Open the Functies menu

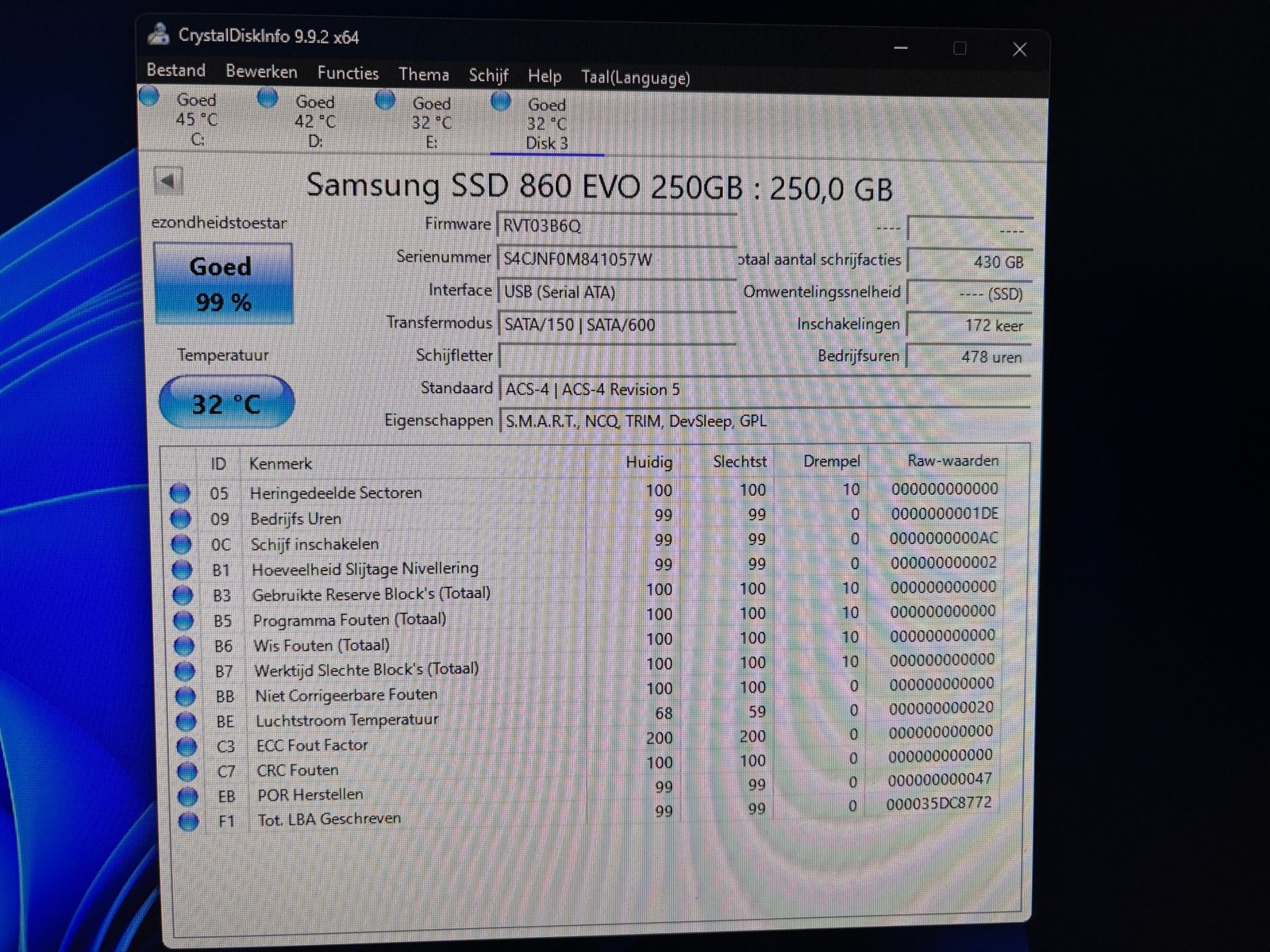[x=348, y=74]
